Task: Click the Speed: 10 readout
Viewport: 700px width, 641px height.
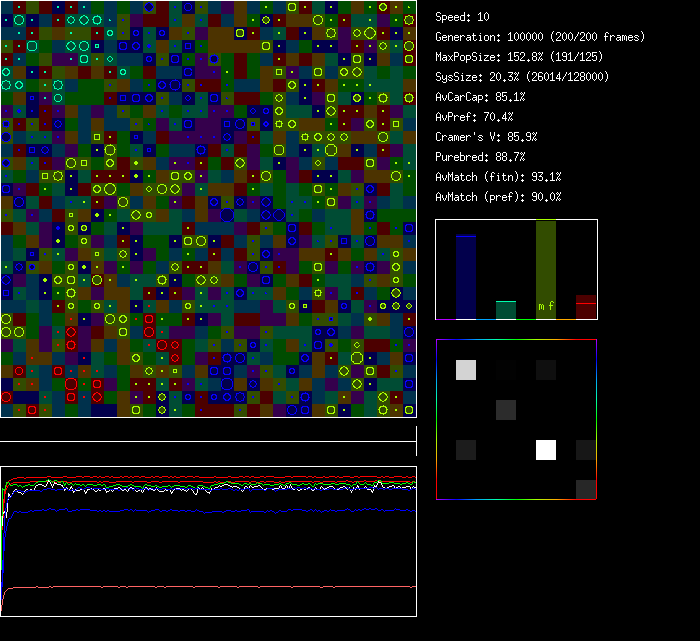Action: point(462,17)
